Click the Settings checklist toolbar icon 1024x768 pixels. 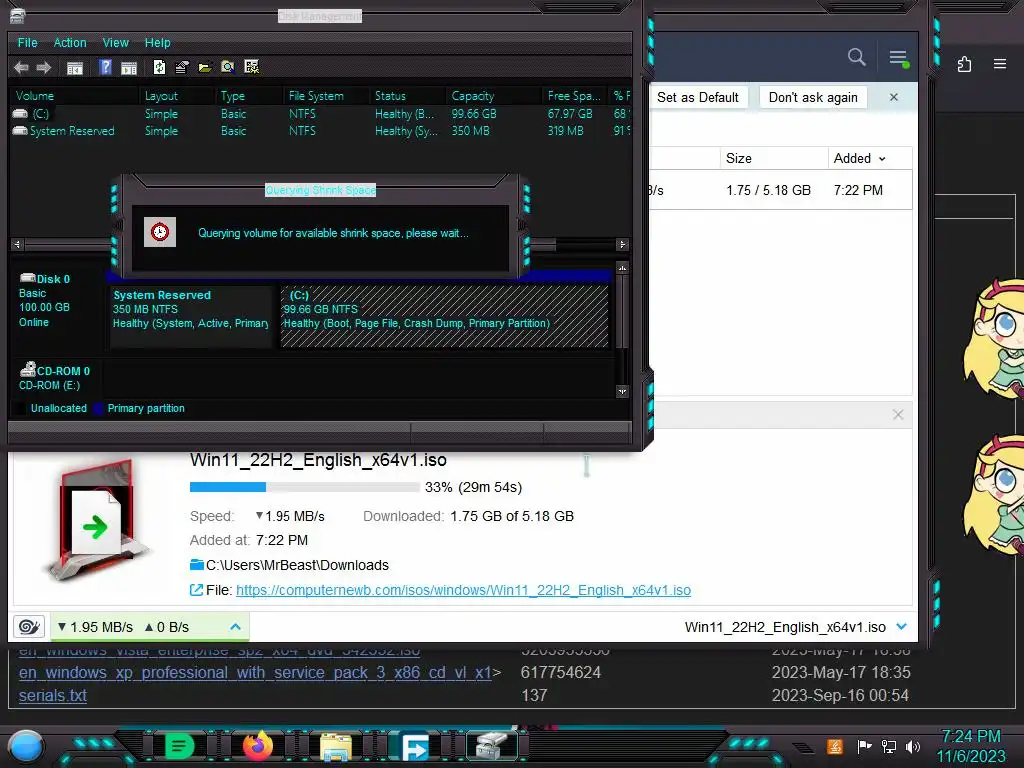point(251,67)
